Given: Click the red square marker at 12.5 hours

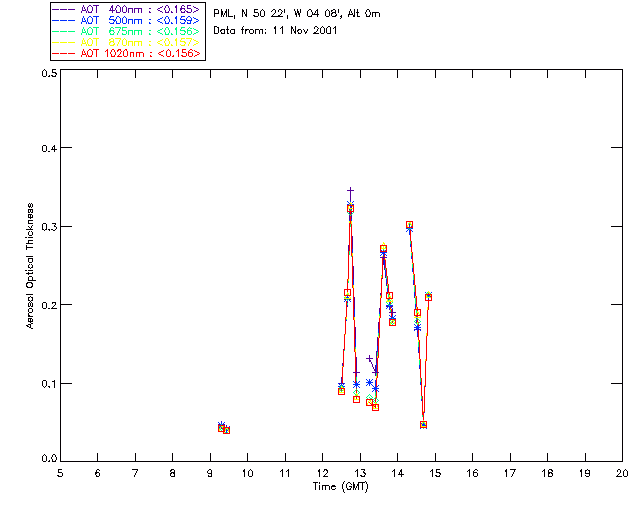Looking at the screenshot, I should pyautogui.click(x=342, y=391).
